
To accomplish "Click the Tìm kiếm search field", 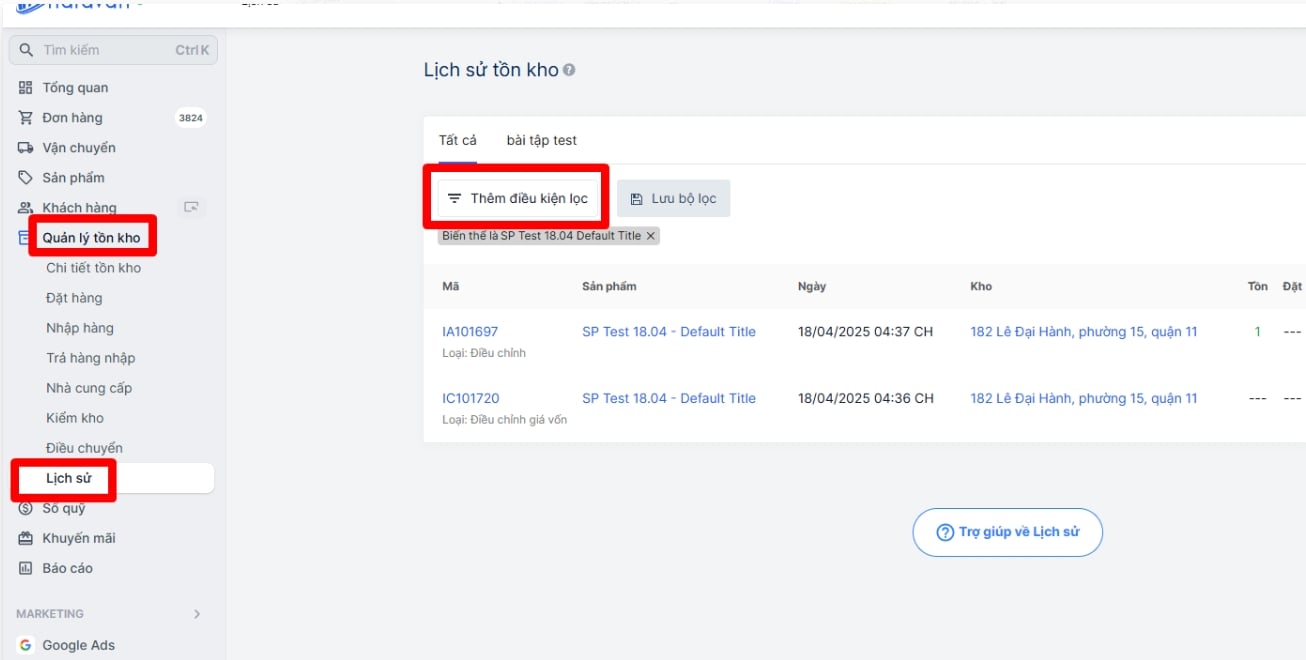I will coord(105,50).
